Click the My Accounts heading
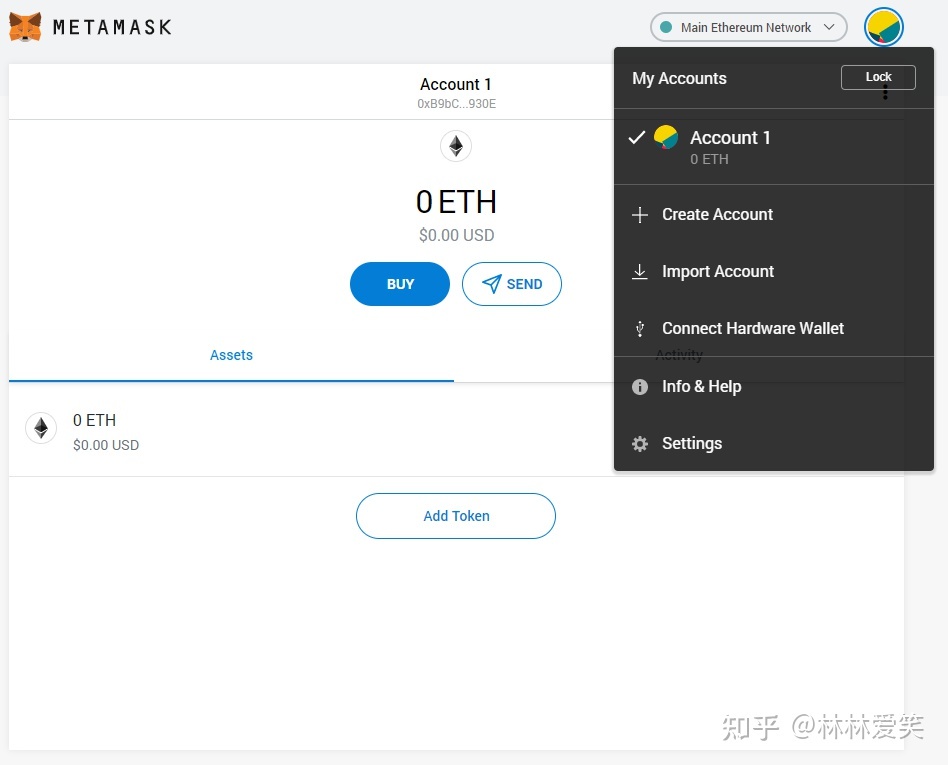 tap(680, 79)
